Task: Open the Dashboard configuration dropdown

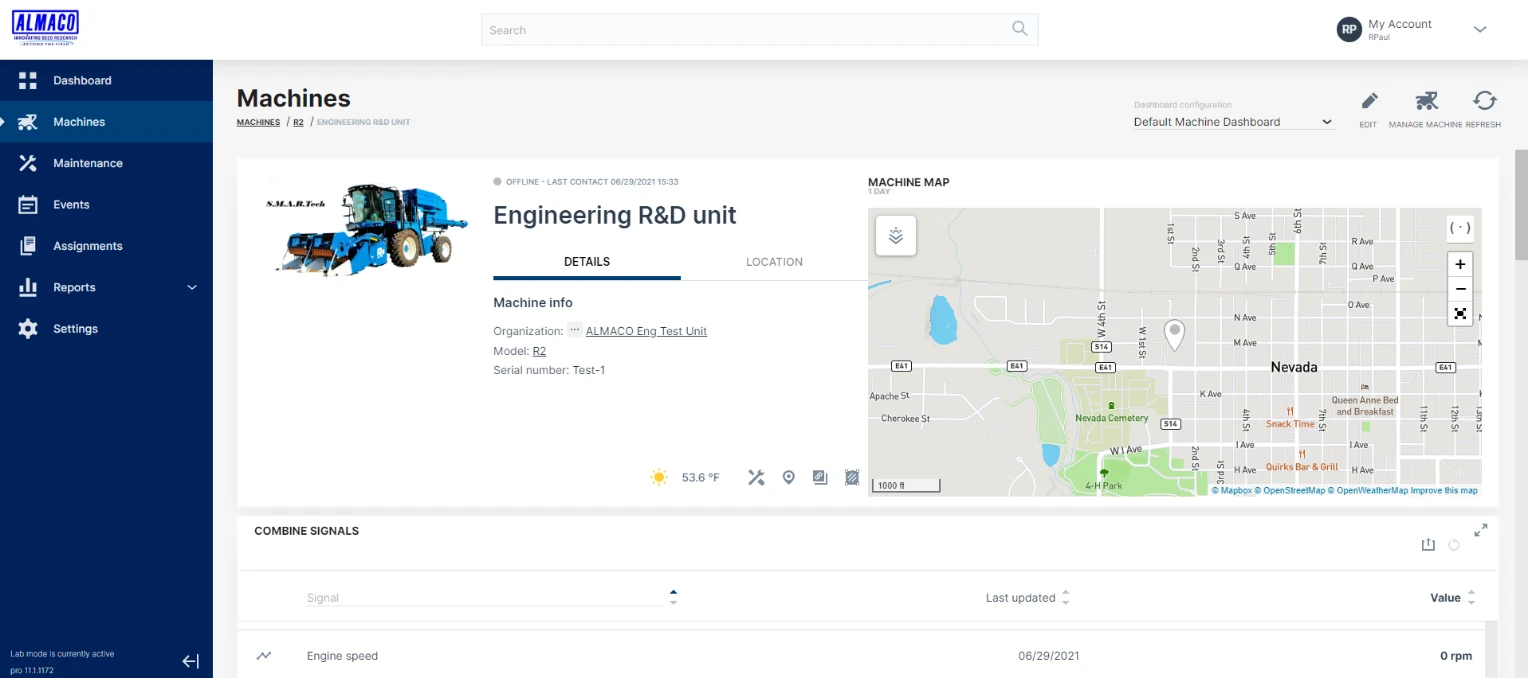Action: tap(1232, 122)
